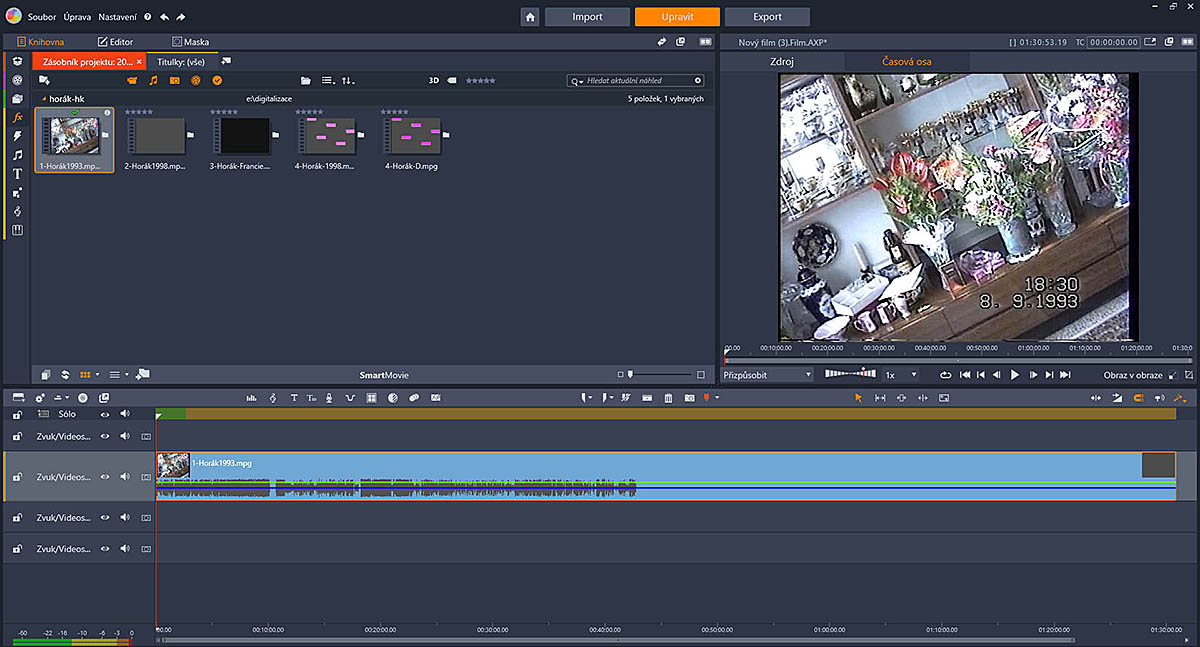Click the trash can icon in timeline toolbar

pos(668,398)
